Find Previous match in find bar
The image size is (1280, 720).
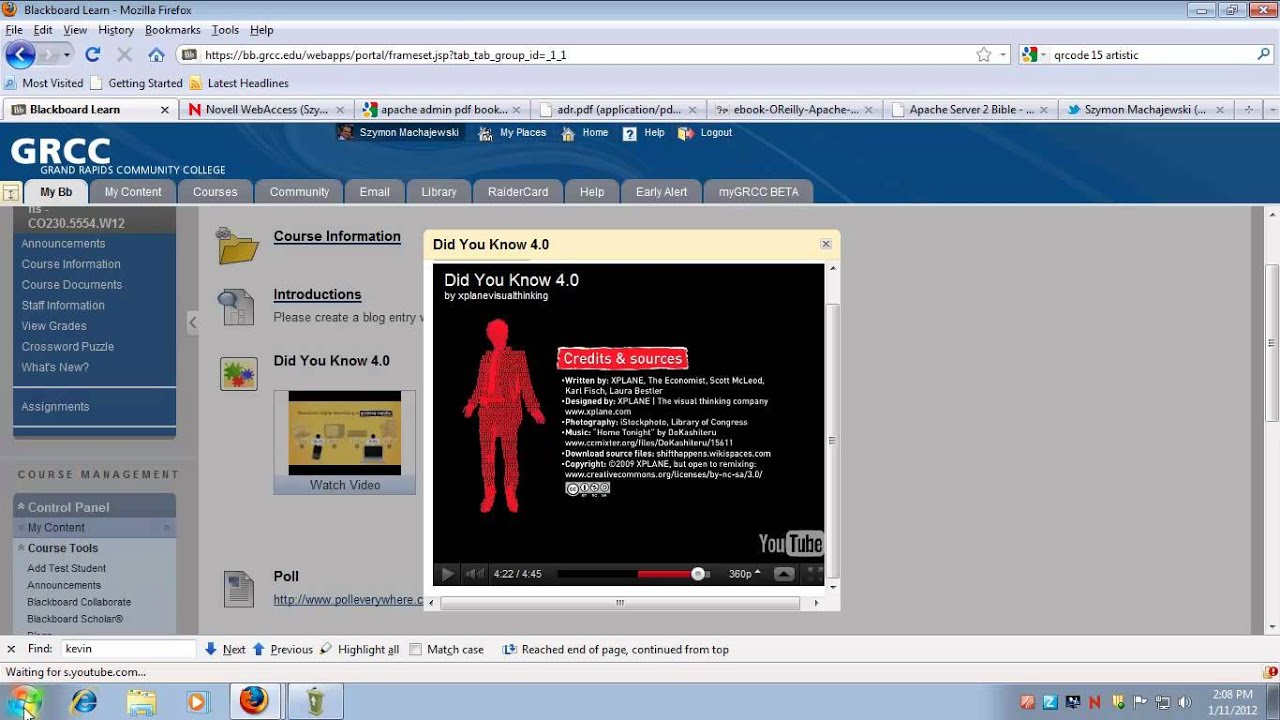coord(282,649)
